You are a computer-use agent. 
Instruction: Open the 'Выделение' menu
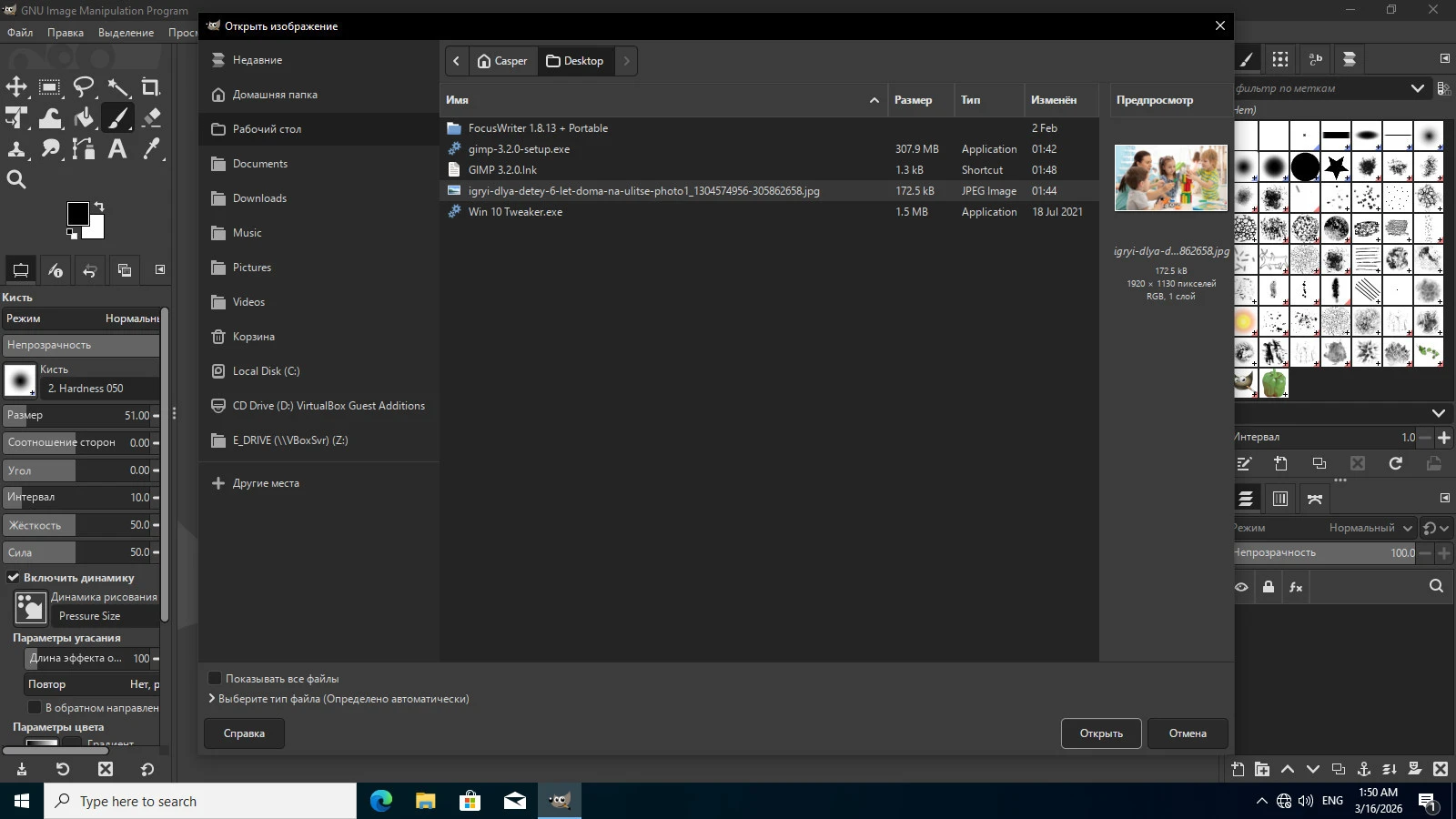click(x=126, y=33)
